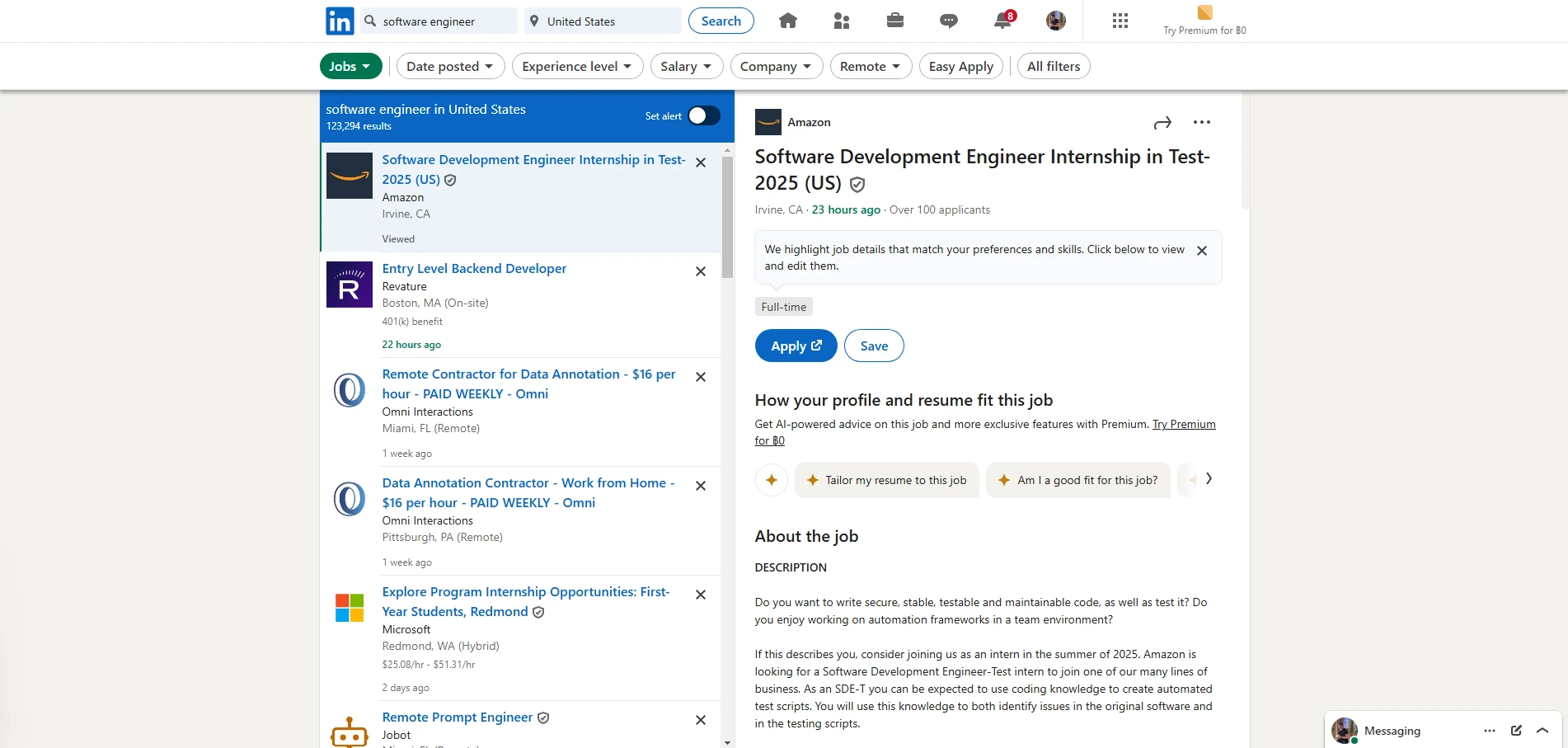1568x748 pixels.
Task: Click Amazon company name in job details
Action: click(x=809, y=122)
